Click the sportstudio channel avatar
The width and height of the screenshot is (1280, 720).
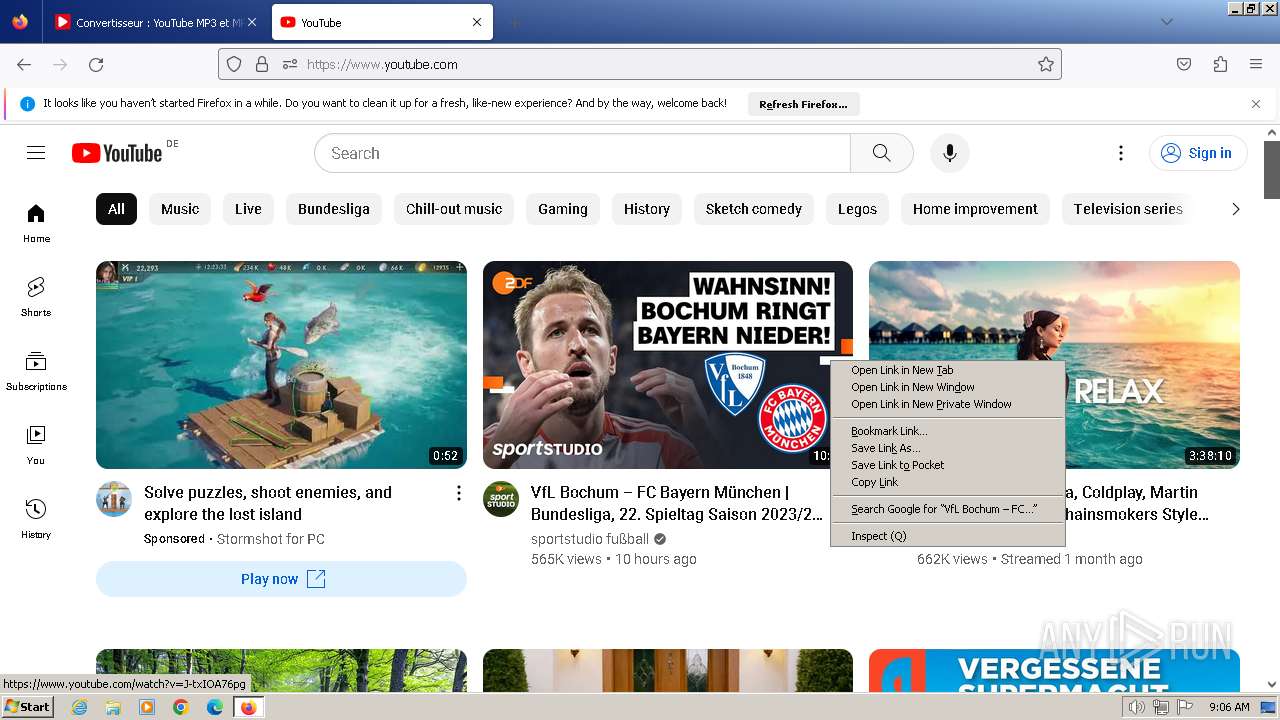pyautogui.click(x=501, y=498)
